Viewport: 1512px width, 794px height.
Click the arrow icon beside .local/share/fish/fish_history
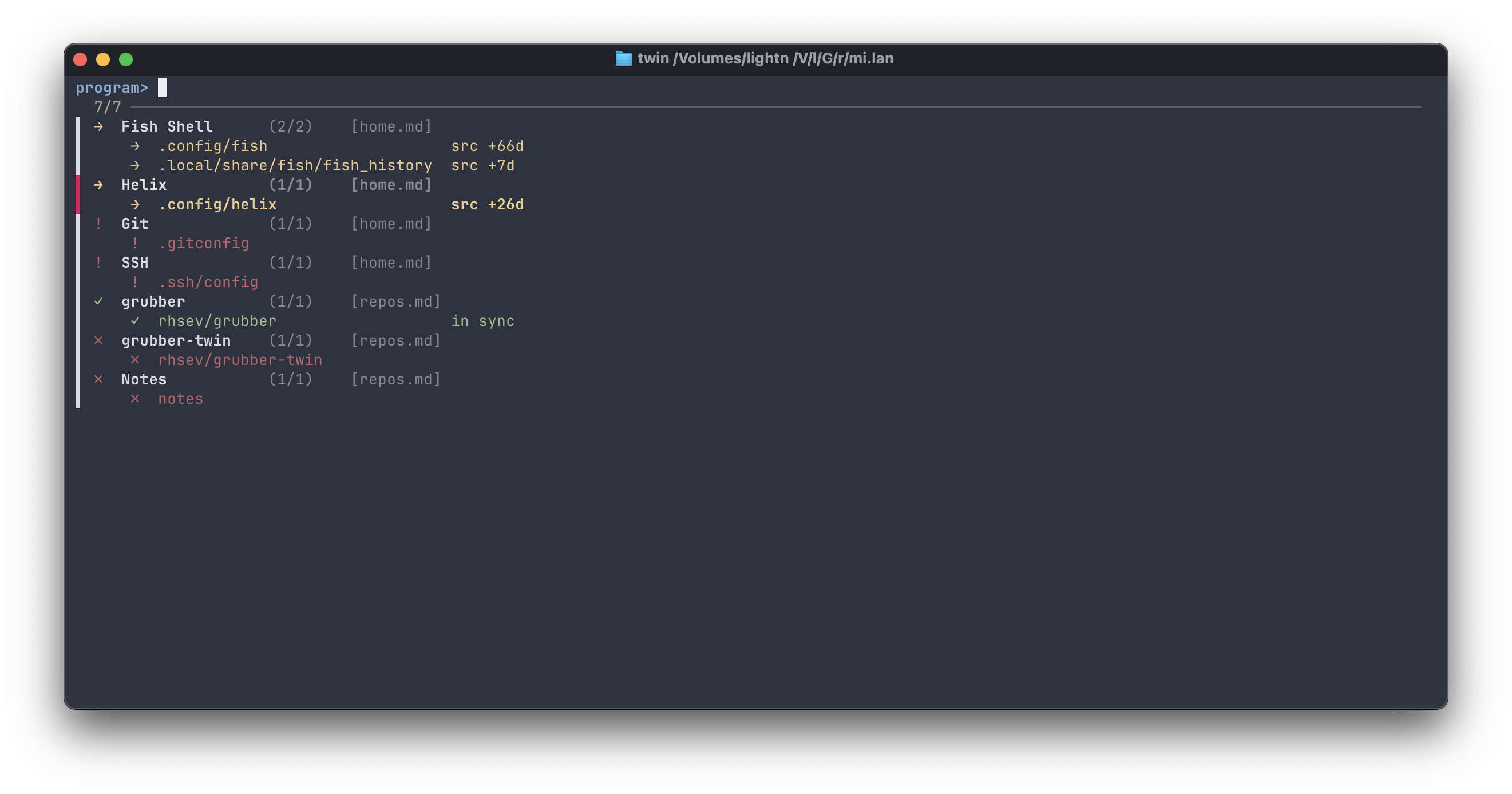coord(135,165)
